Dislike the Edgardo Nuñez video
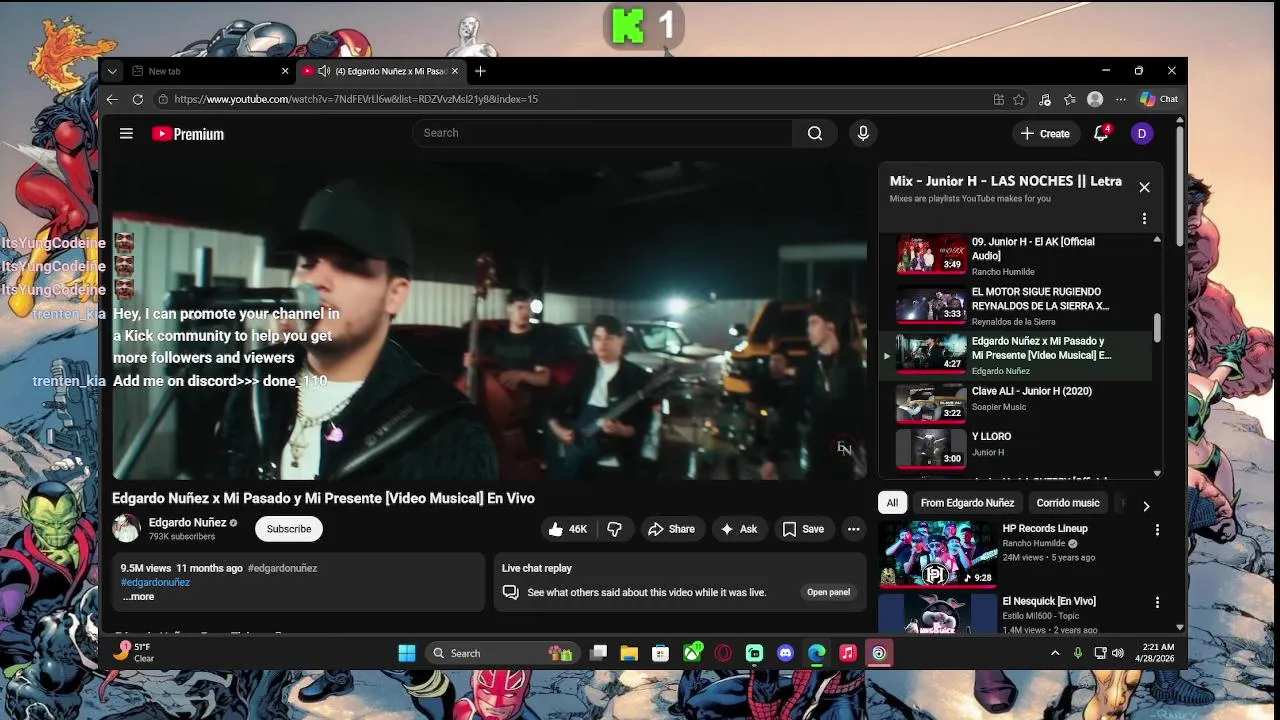 tap(615, 529)
